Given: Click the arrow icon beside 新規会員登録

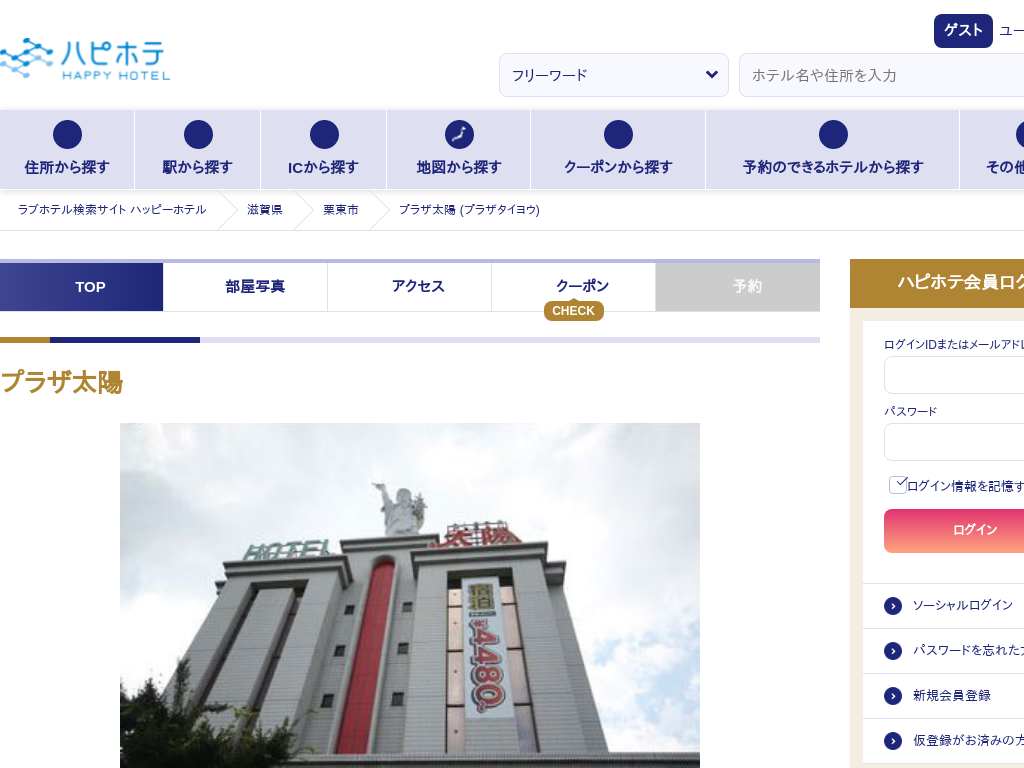Looking at the screenshot, I should point(893,696).
